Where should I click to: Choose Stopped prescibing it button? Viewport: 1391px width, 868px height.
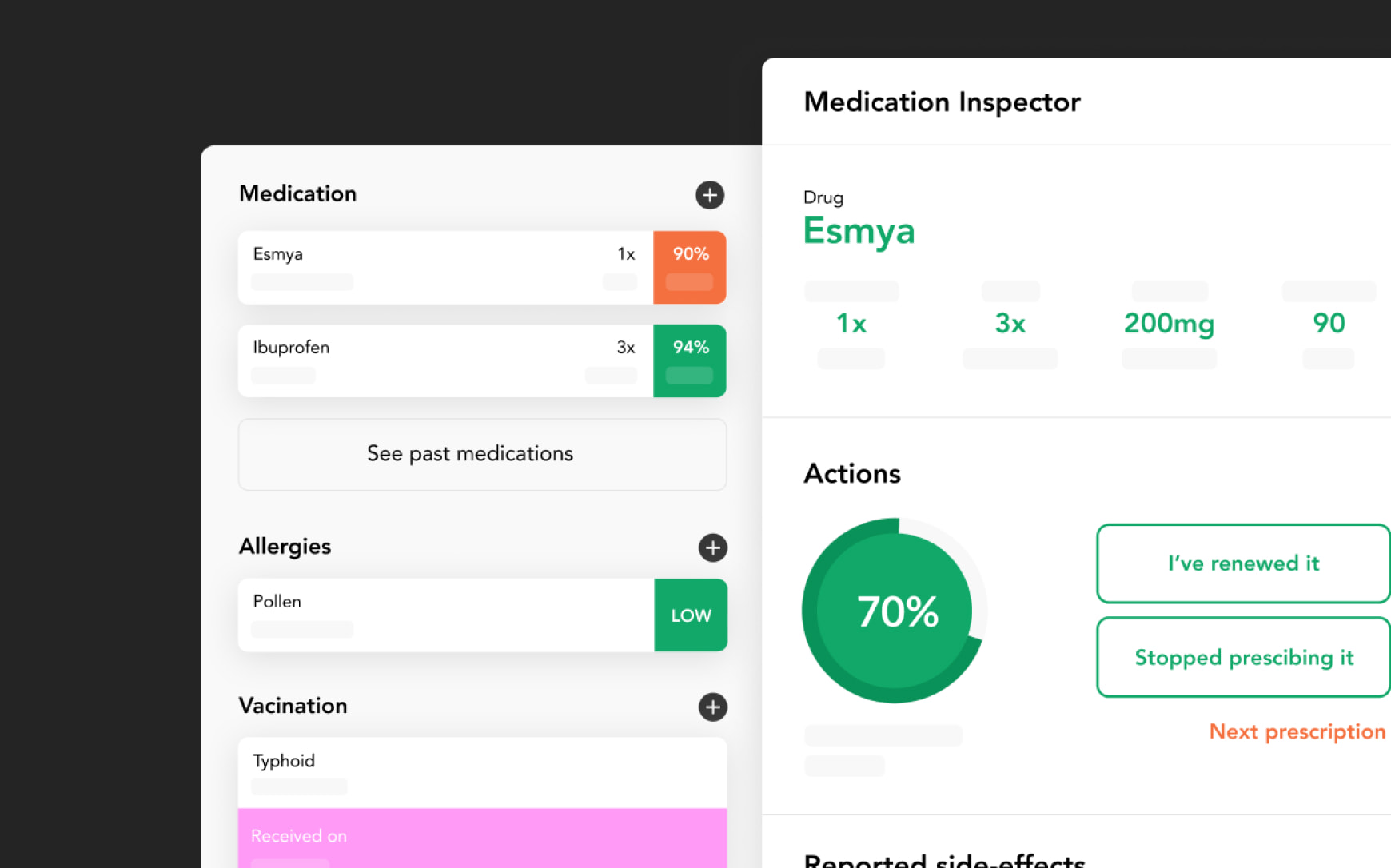(x=1243, y=657)
